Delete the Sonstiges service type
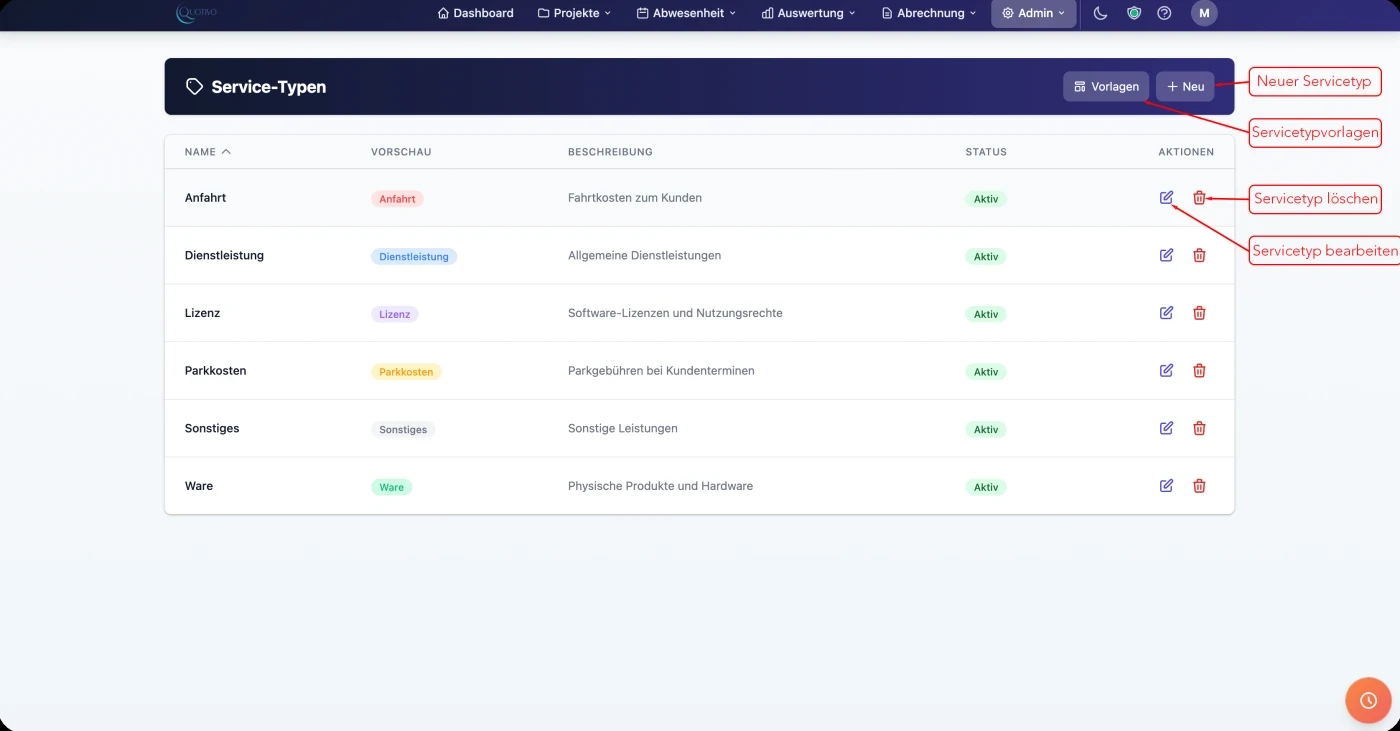The height and width of the screenshot is (731, 1400). (x=1199, y=428)
